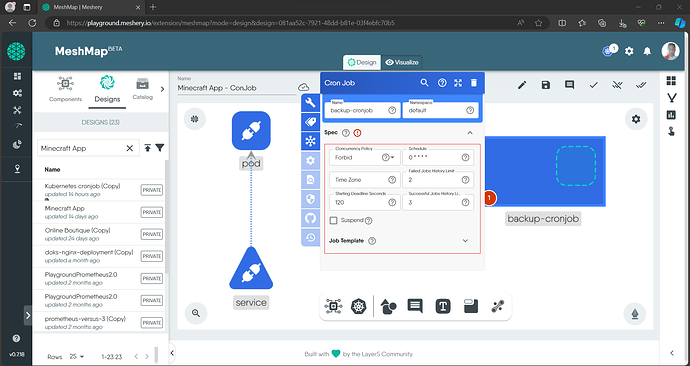Open components icon in bottom dock

tap(334, 306)
